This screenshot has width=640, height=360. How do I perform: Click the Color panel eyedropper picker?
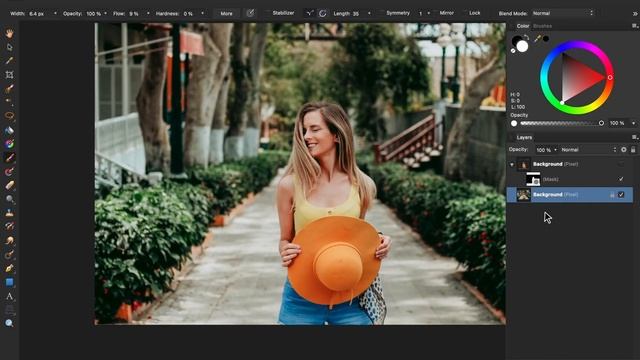click(537, 39)
